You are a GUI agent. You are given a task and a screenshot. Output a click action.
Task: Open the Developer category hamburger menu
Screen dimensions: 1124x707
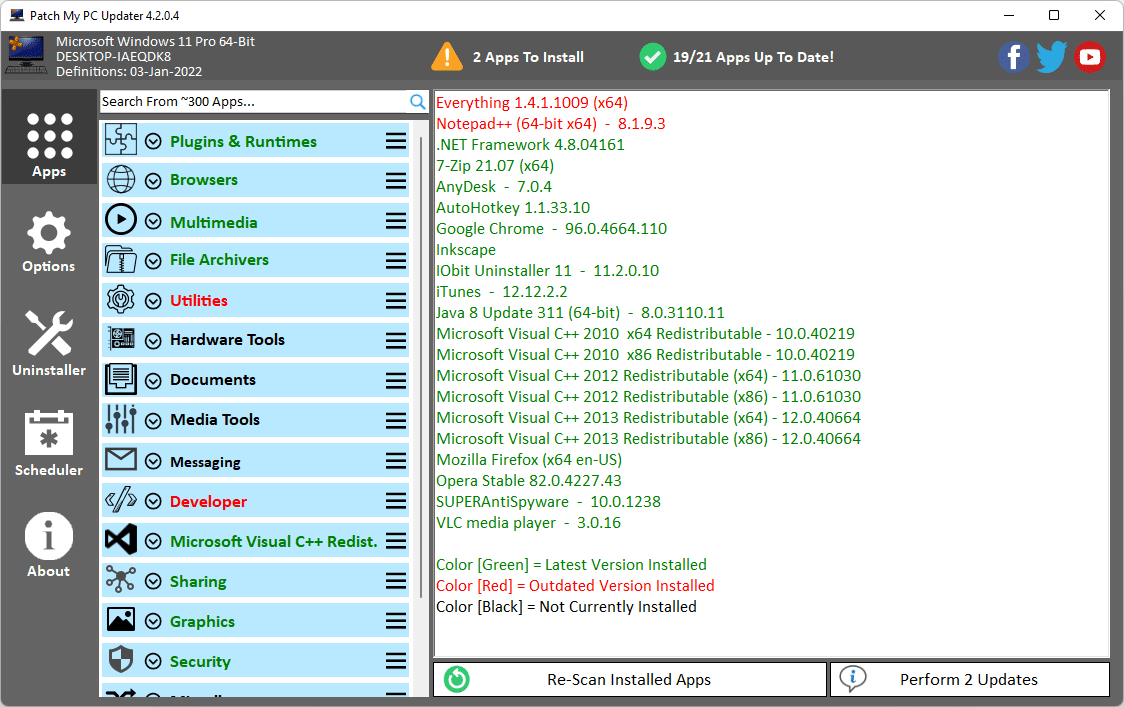[x=396, y=500]
